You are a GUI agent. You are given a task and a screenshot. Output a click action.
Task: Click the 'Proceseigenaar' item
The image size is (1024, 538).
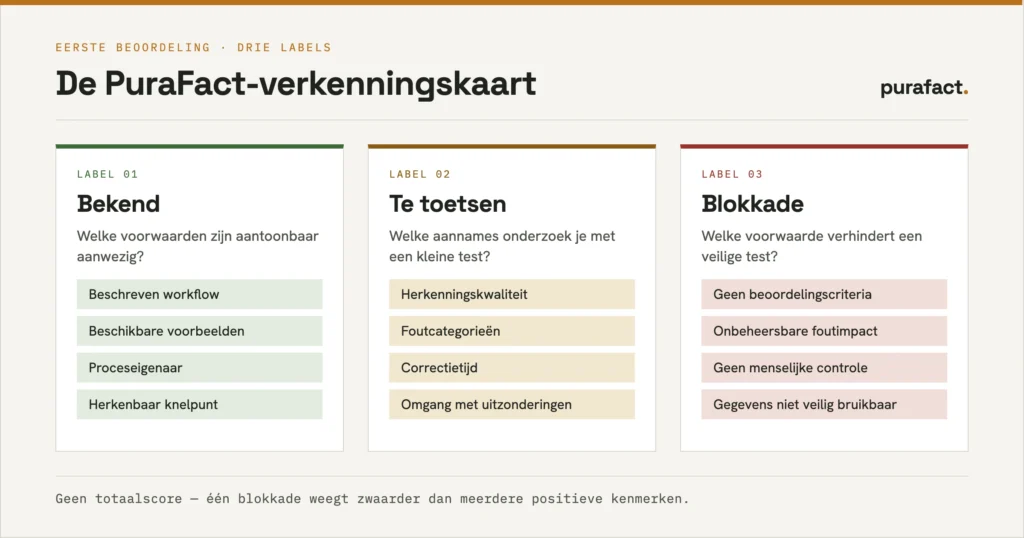click(x=199, y=368)
